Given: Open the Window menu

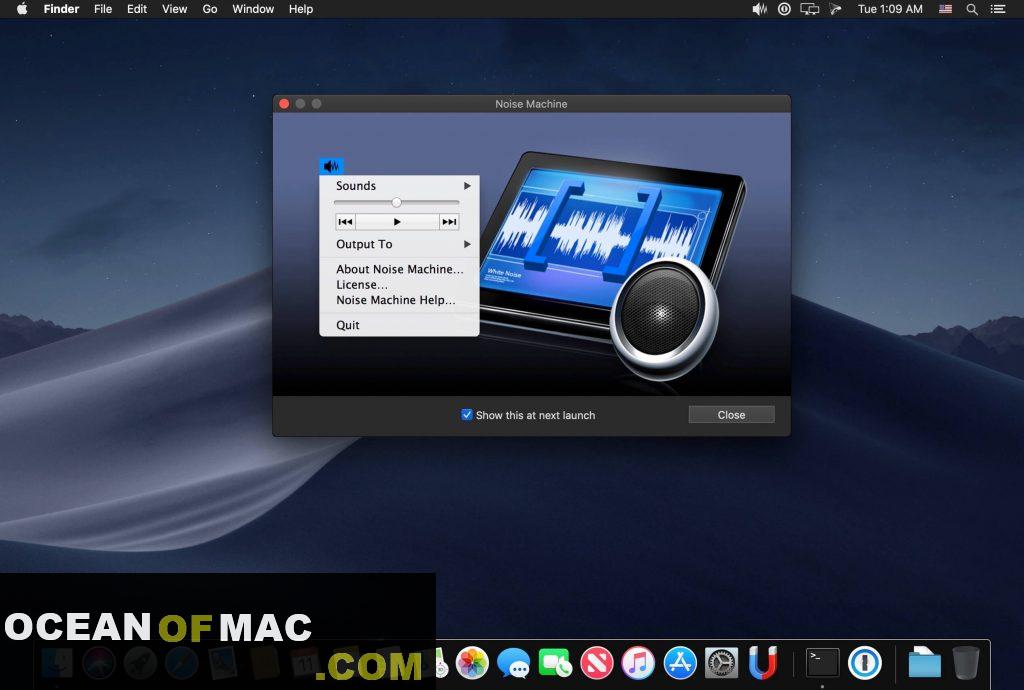Looking at the screenshot, I should pyautogui.click(x=253, y=9).
